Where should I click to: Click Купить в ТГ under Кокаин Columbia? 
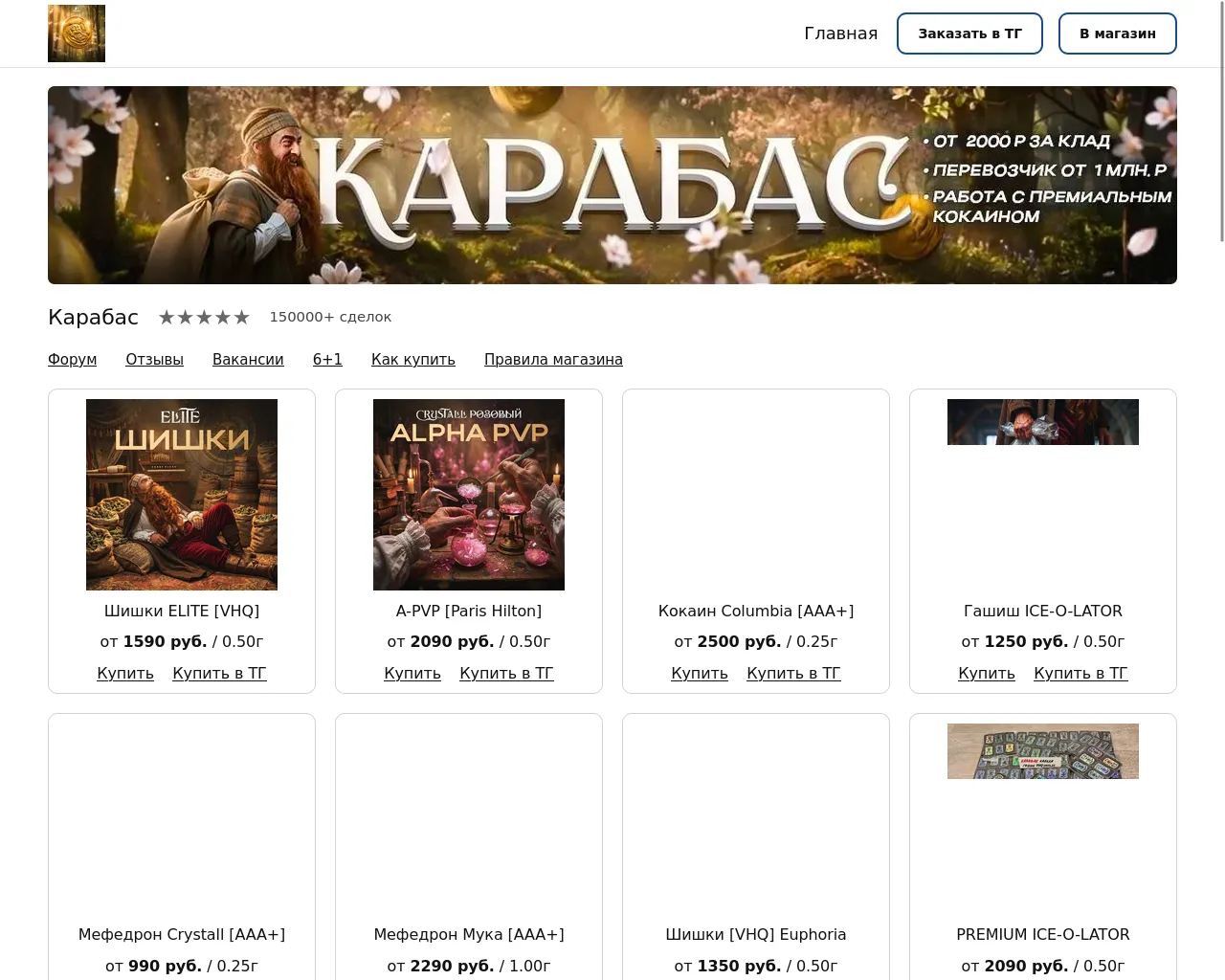(793, 673)
